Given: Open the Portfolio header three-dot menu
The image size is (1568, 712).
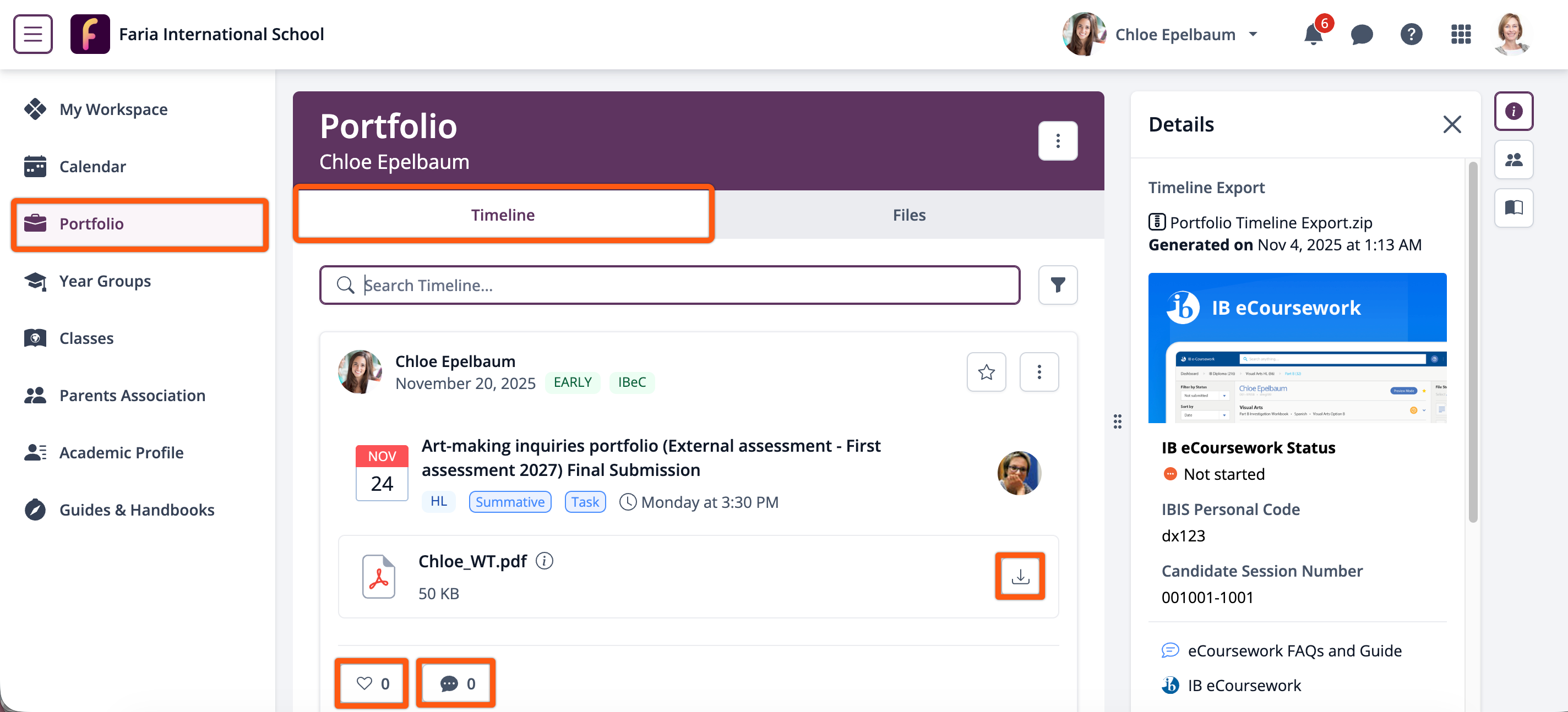Looking at the screenshot, I should pos(1057,141).
